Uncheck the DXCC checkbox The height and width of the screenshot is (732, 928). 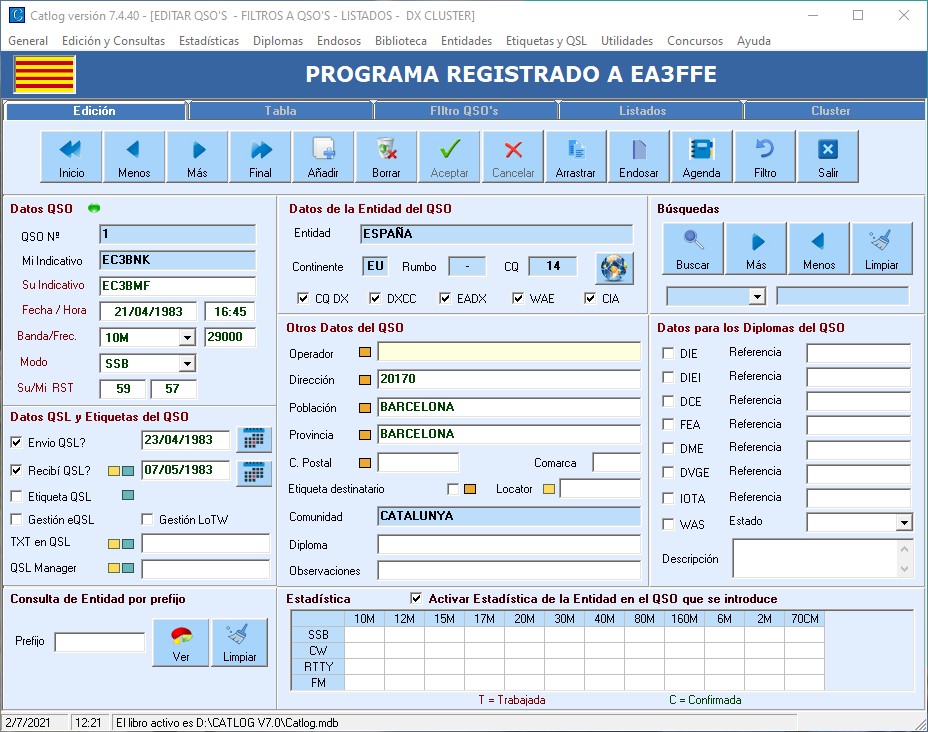coord(375,298)
